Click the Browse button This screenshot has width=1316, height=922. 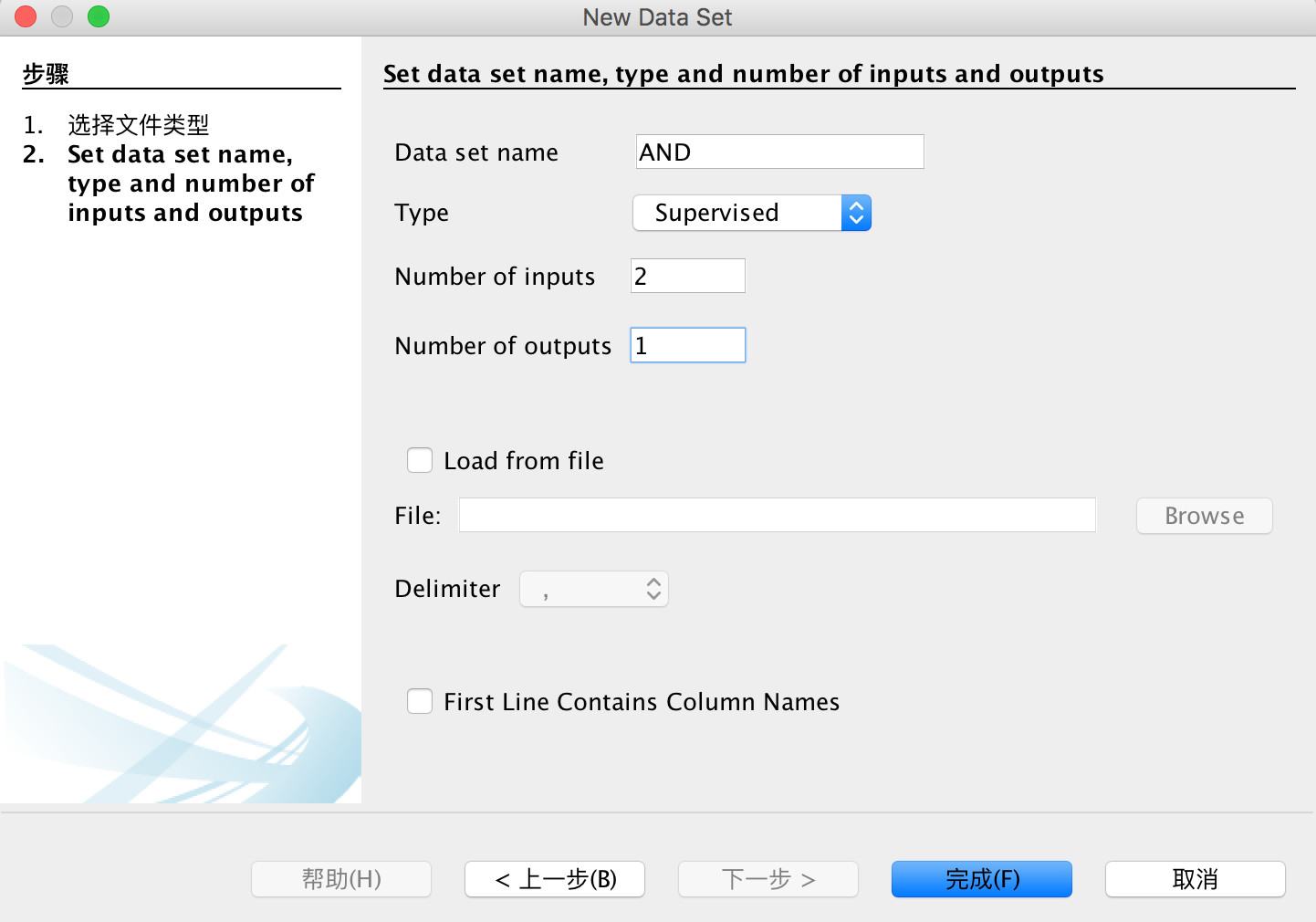pyautogui.click(x=1204, y=516)
